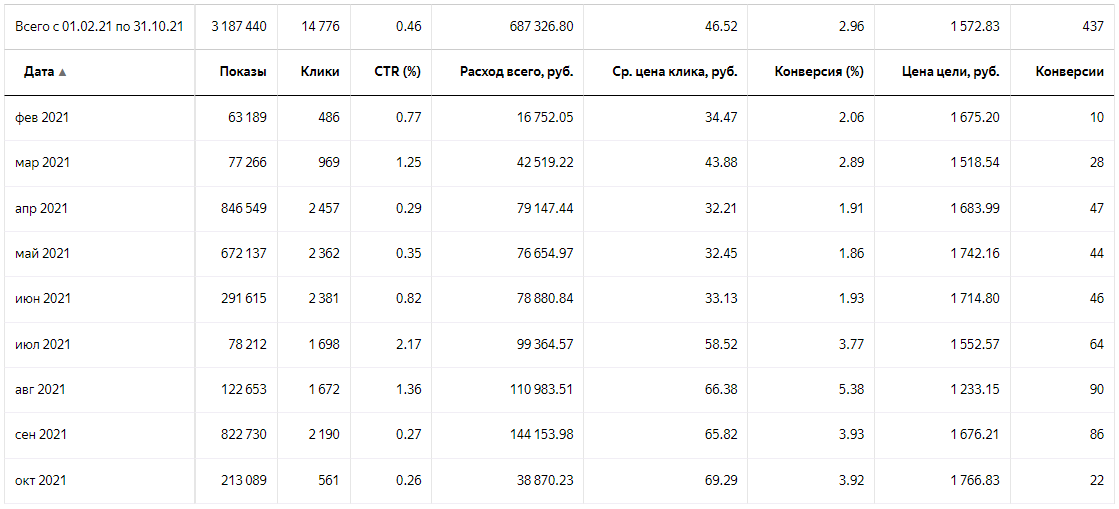Click the CTR (%) column header
The width and height of the screenshot is (1119, 509).
coord(398,72)
